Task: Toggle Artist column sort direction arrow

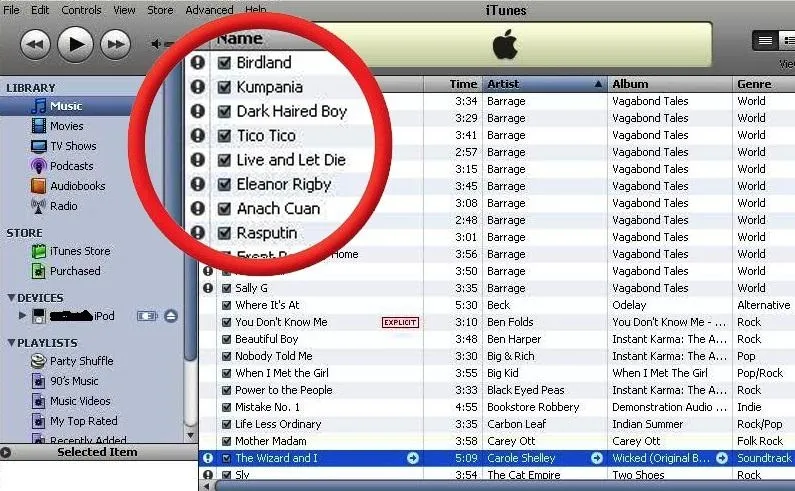Action: (x=598, y=84)
